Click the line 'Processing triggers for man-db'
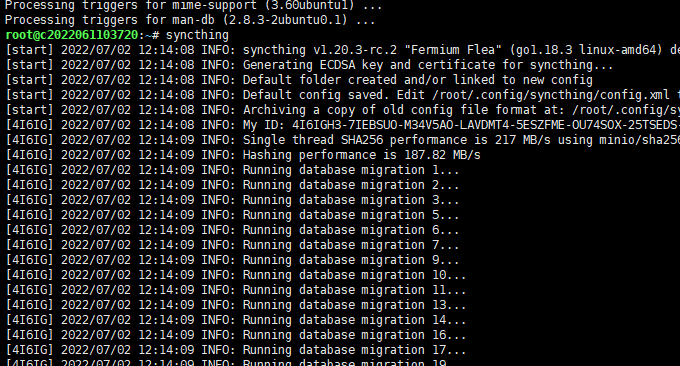680x366 pixels. coord(190,20)
